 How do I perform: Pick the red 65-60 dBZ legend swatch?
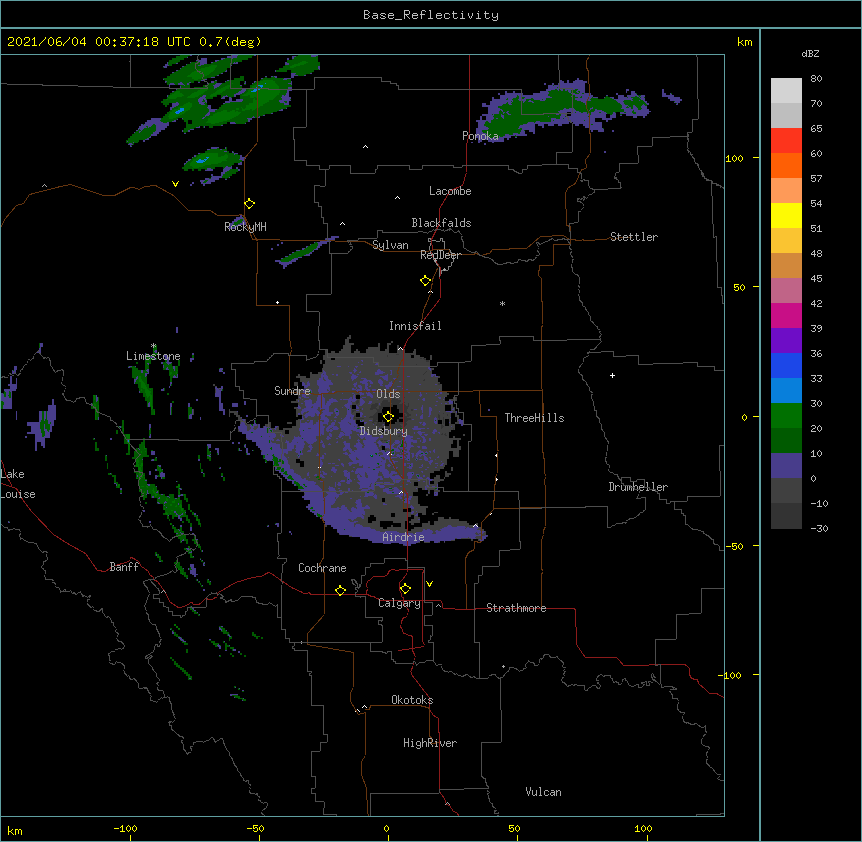point(786,141)
